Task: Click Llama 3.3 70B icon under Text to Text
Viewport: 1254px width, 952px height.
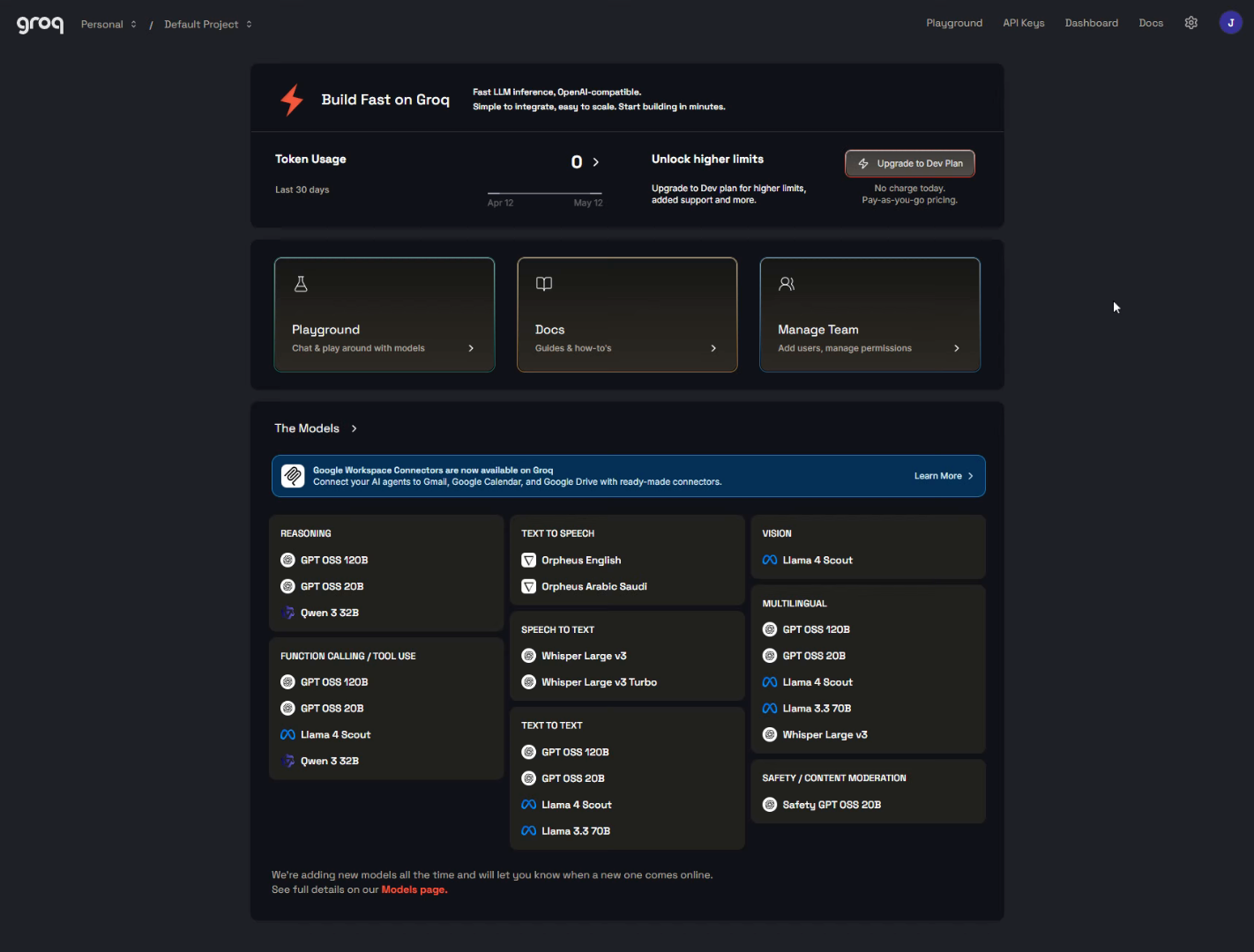Action: click(529, 831)
